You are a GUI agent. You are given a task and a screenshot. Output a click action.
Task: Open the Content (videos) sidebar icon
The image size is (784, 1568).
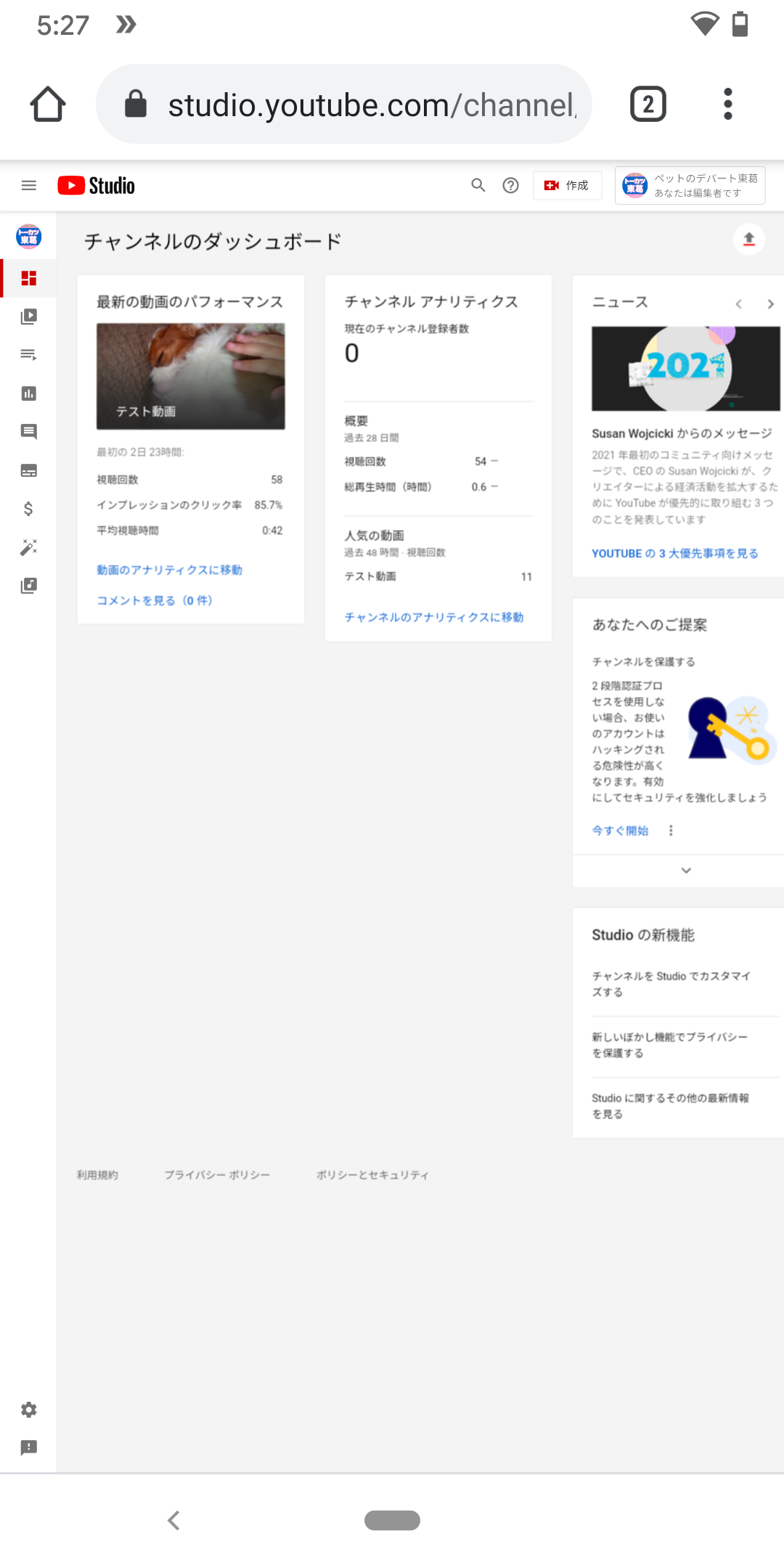pos(28,317)
